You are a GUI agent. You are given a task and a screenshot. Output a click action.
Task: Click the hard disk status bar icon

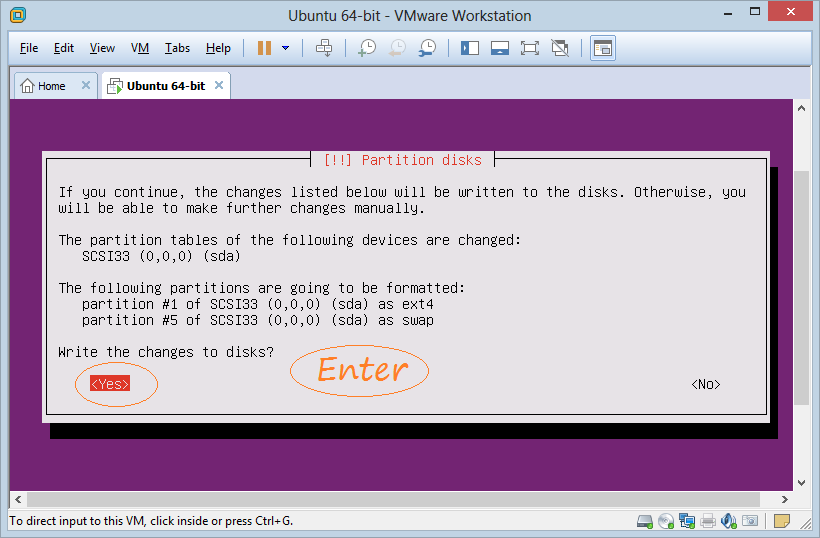click(x=645, y=521)
